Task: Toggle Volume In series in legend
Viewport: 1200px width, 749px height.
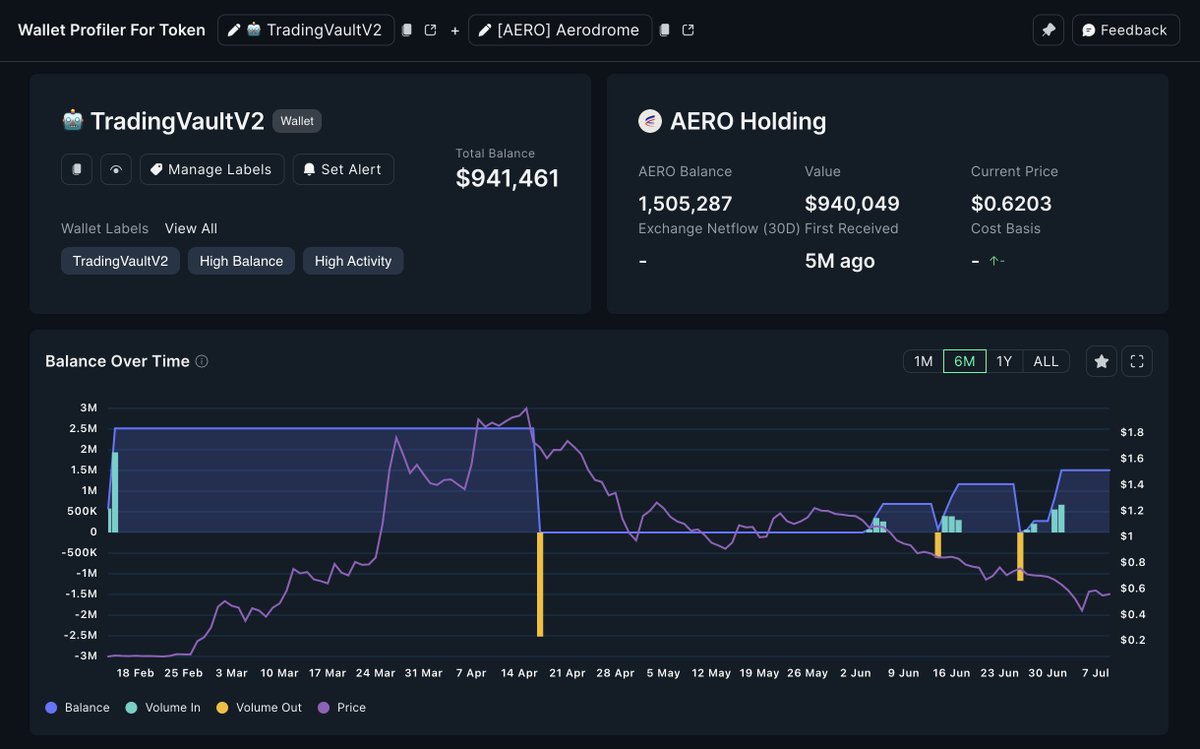Action: (163, 707)
